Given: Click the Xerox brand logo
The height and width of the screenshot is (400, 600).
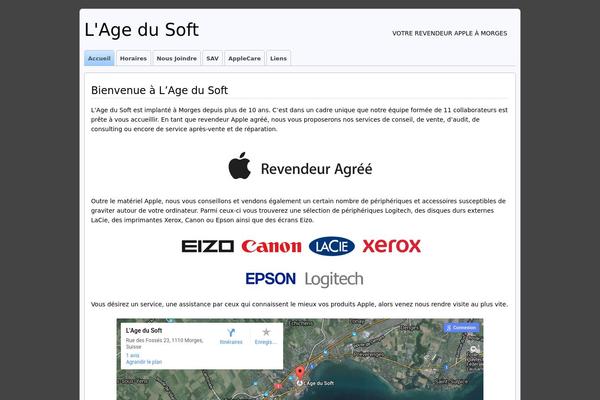Looking at the screenshot, I should coord(391,246).
